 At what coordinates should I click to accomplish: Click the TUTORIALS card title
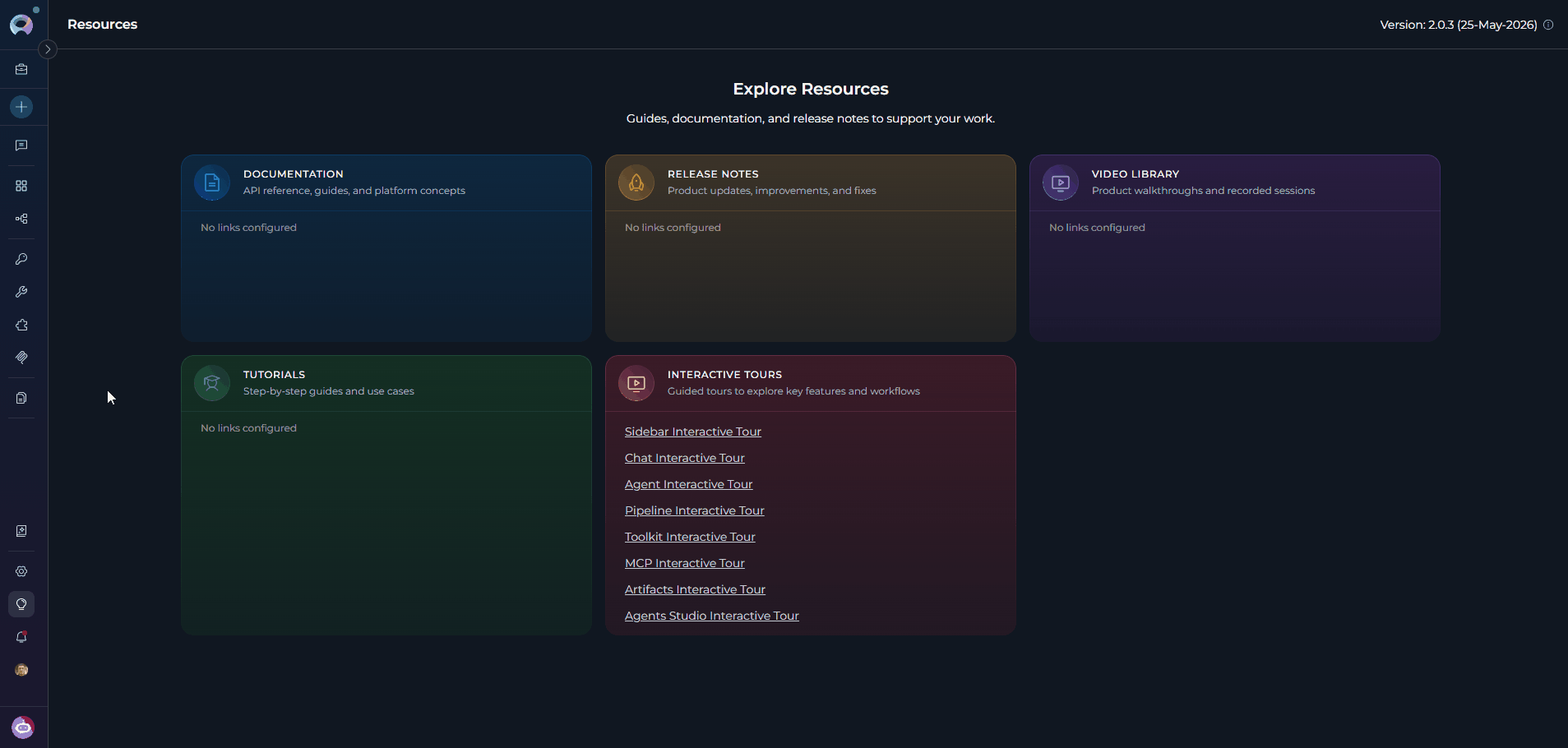(x=275, y=375)
